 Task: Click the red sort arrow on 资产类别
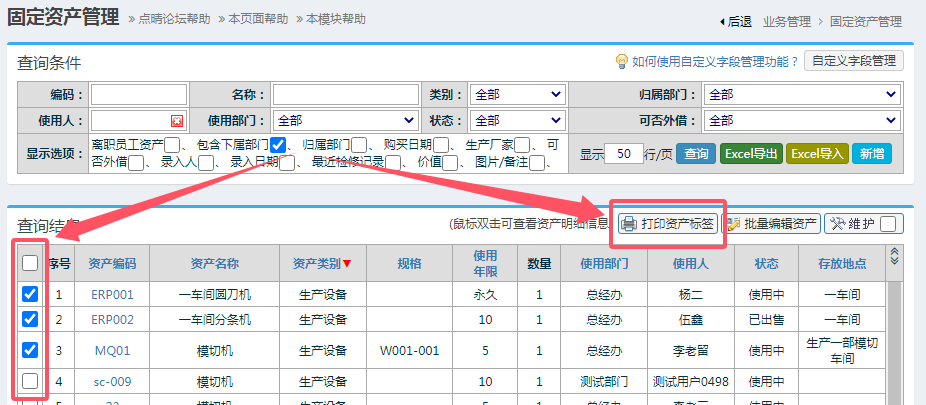[347, 264]
